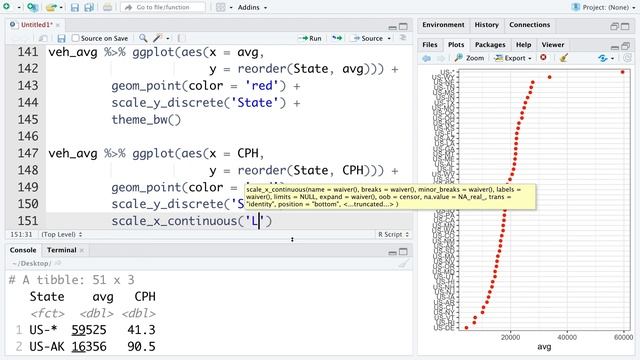Click the CPH column header in console
This screenshot has width=640, height=360.
pos(145,296)
